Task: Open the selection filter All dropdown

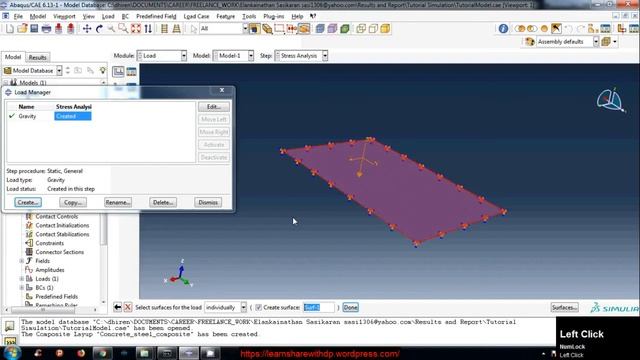Action: 224,29
